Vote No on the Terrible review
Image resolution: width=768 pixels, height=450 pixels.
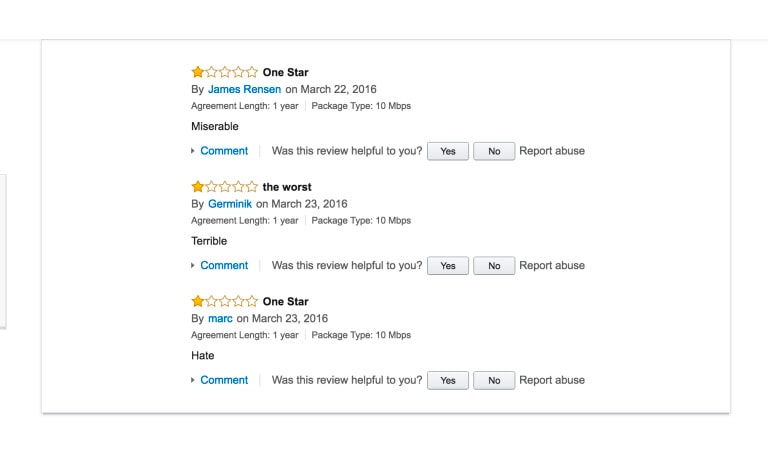point(494,266)
